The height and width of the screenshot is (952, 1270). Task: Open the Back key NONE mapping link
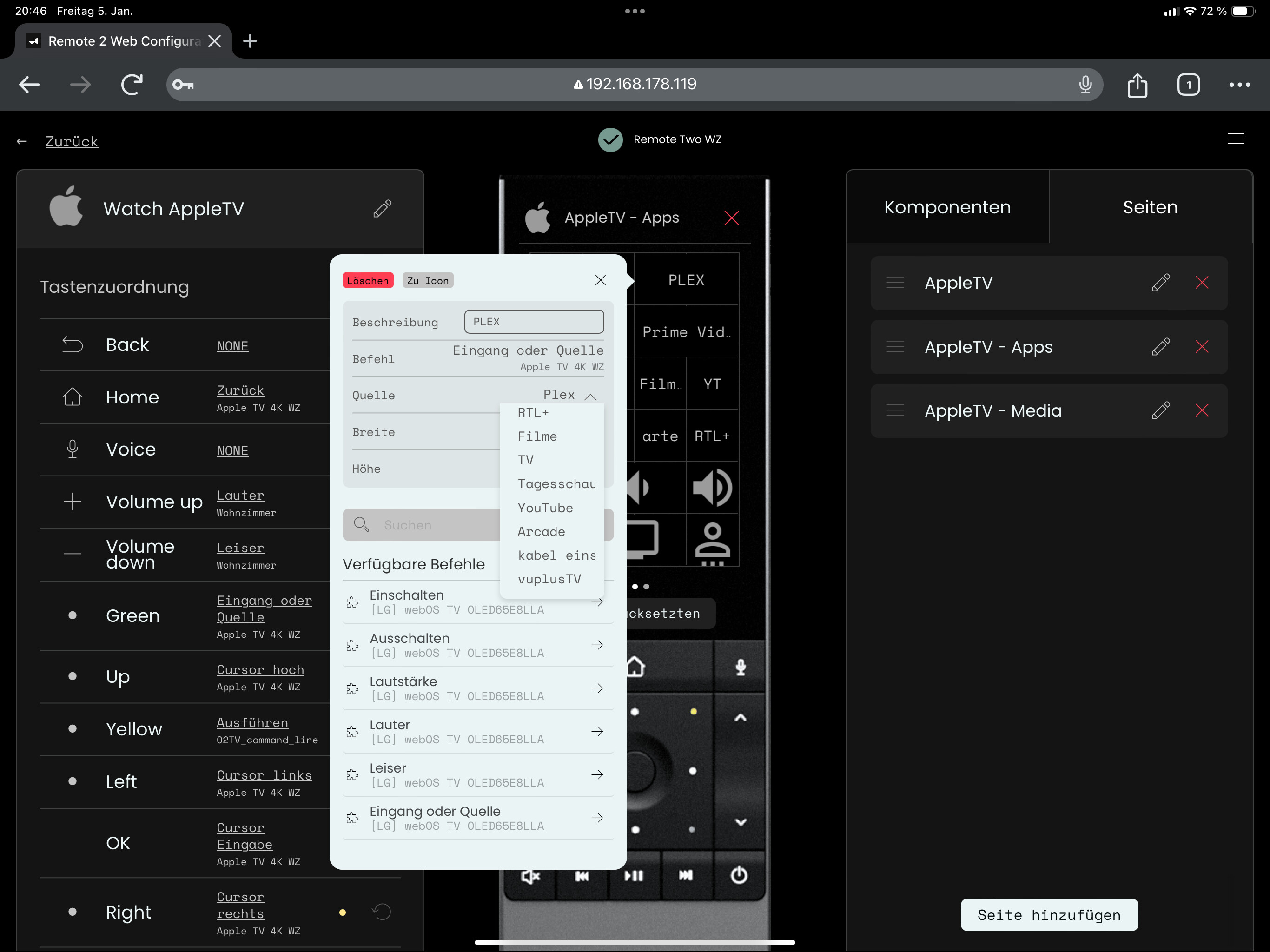232,346
